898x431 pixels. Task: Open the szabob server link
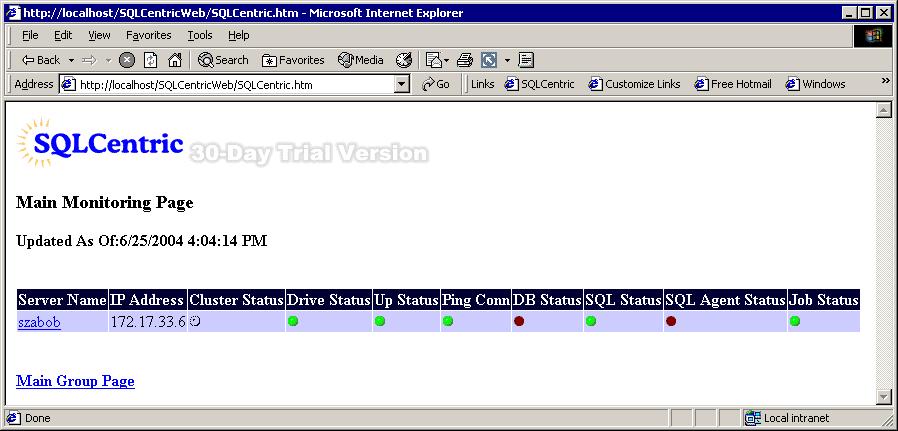click(39, 322)
